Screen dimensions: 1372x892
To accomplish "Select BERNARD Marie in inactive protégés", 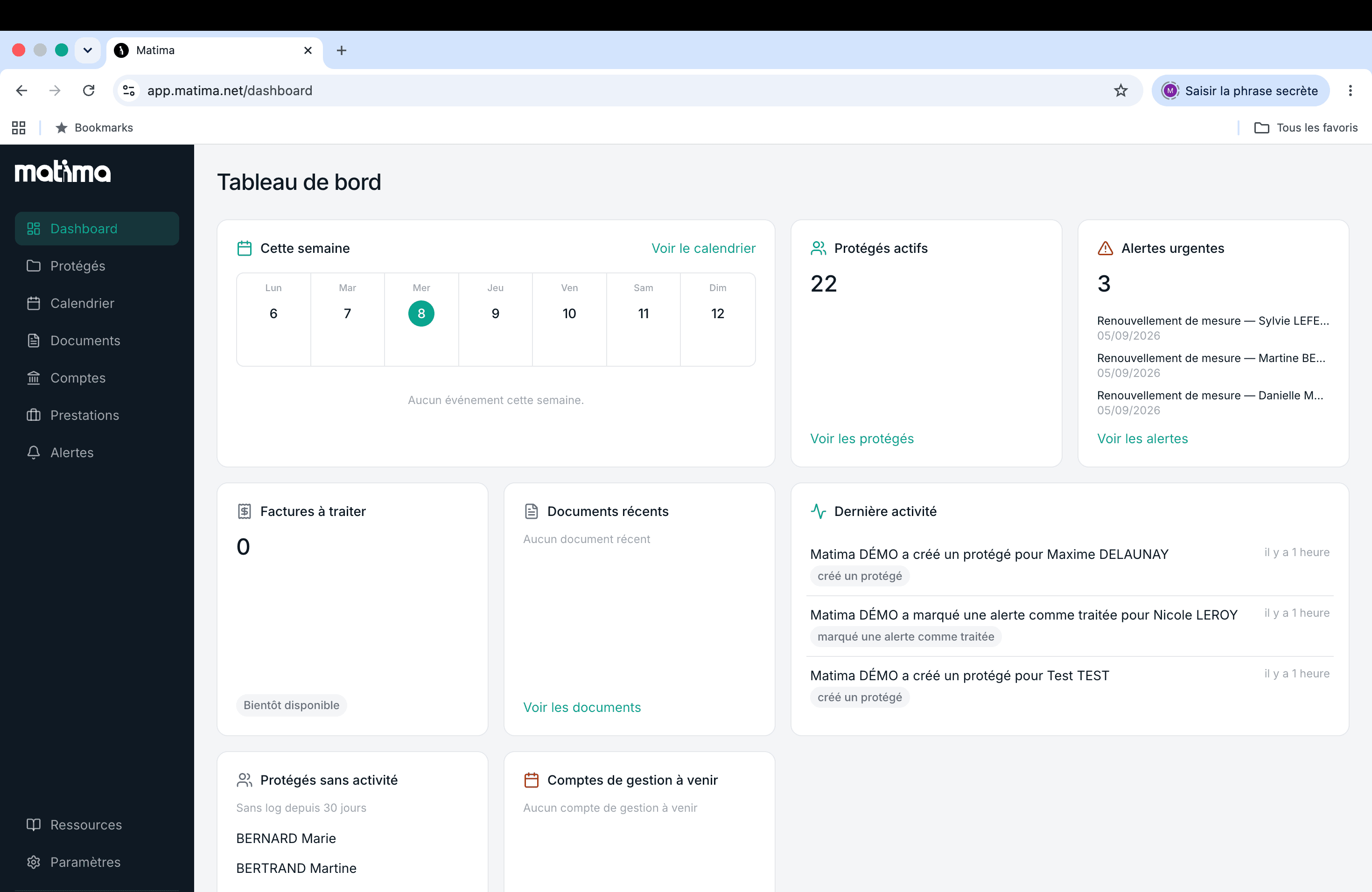I will tap(286, 838).
